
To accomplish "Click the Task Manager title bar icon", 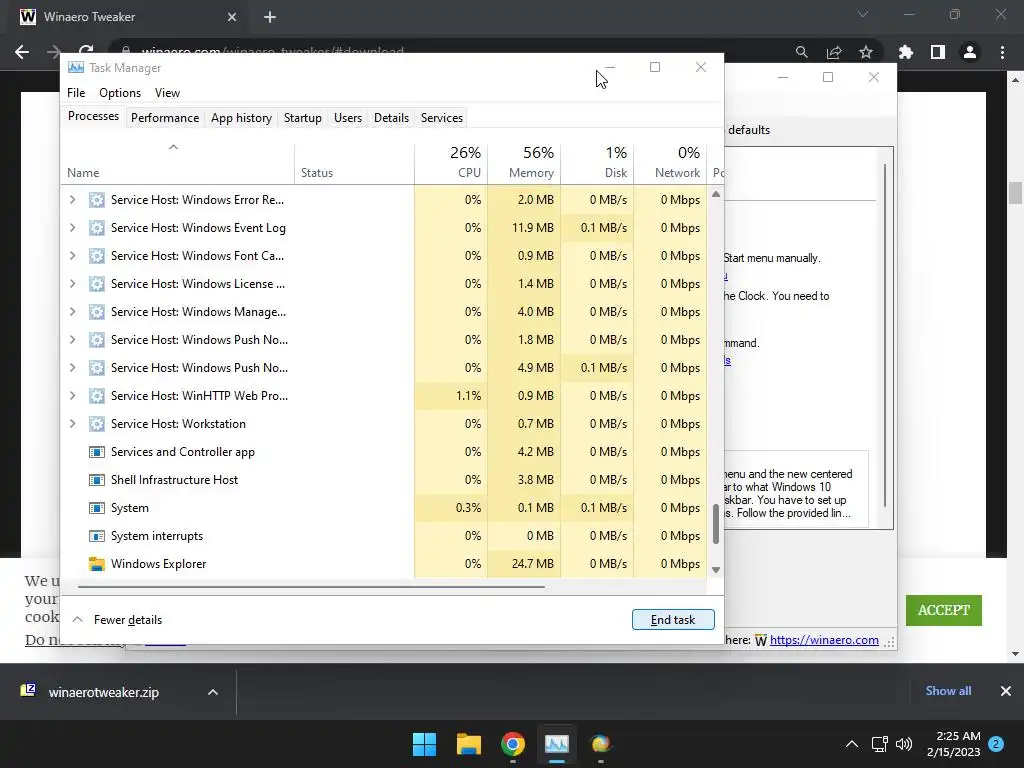I will pyautogui.click(x=76, y=67).
